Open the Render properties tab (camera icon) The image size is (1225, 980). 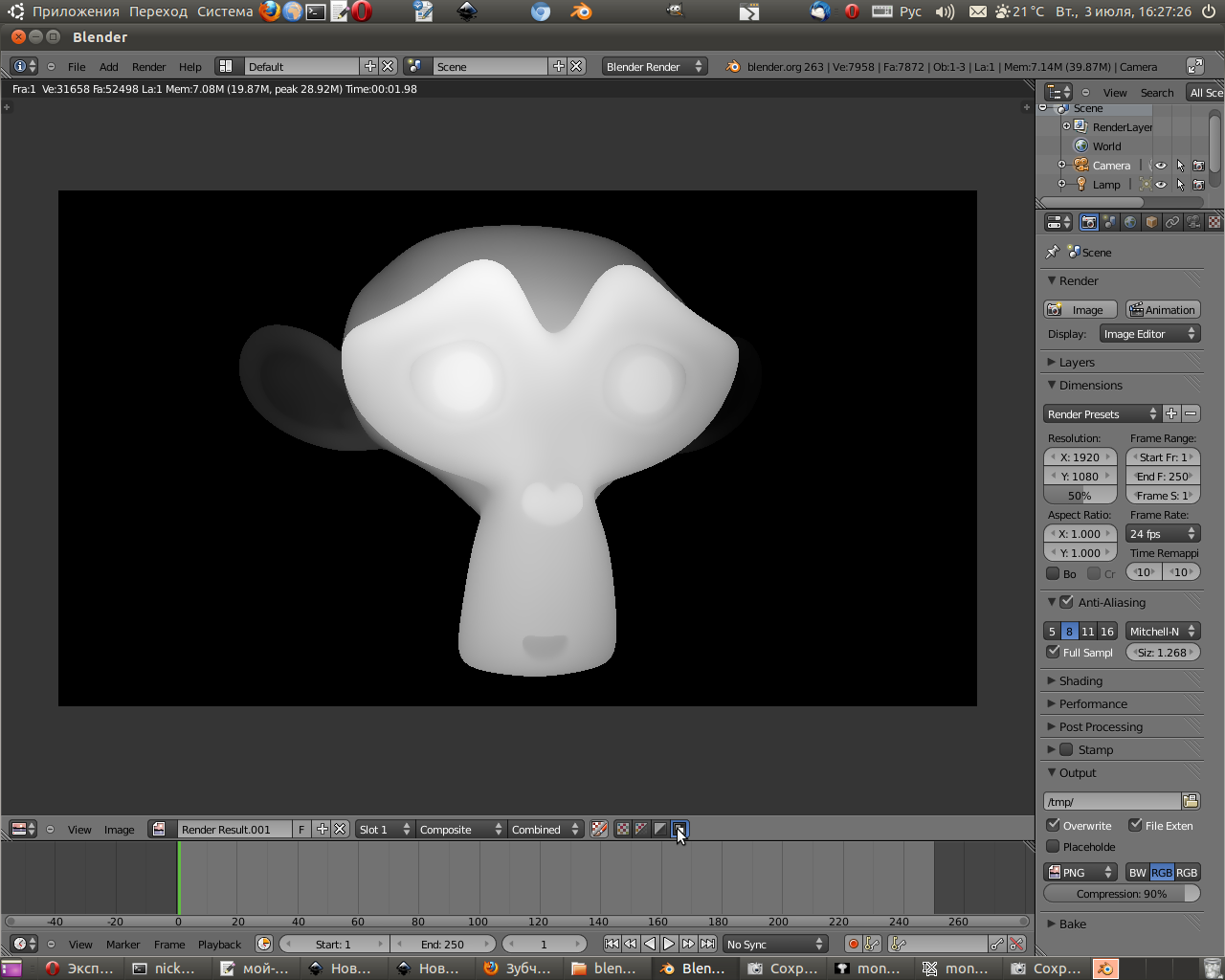point(1088,222)
